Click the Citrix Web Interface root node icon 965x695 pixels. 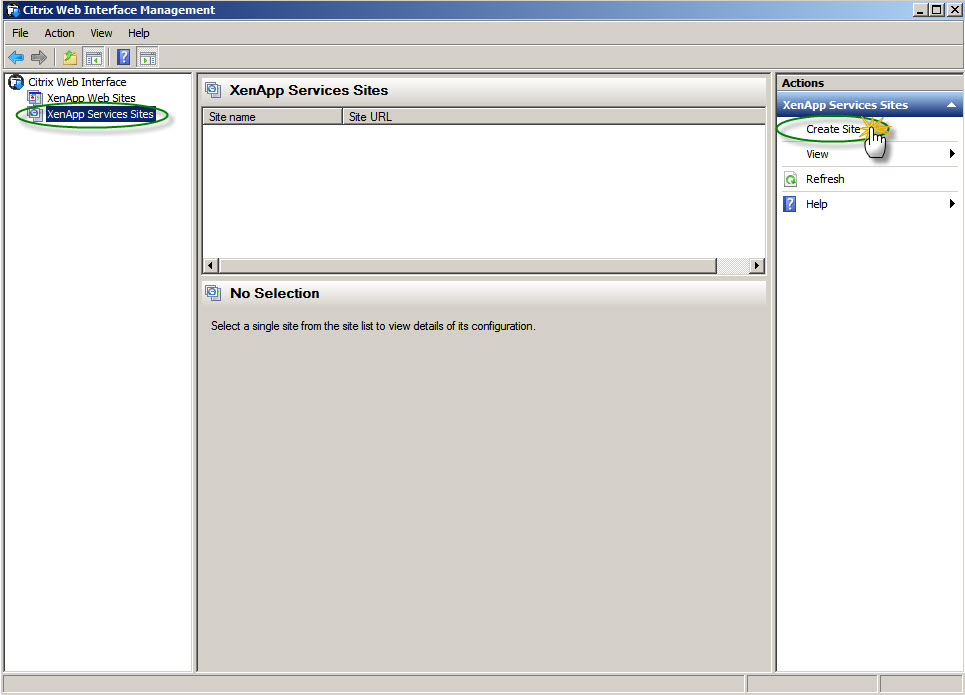[x=16, y=82]
